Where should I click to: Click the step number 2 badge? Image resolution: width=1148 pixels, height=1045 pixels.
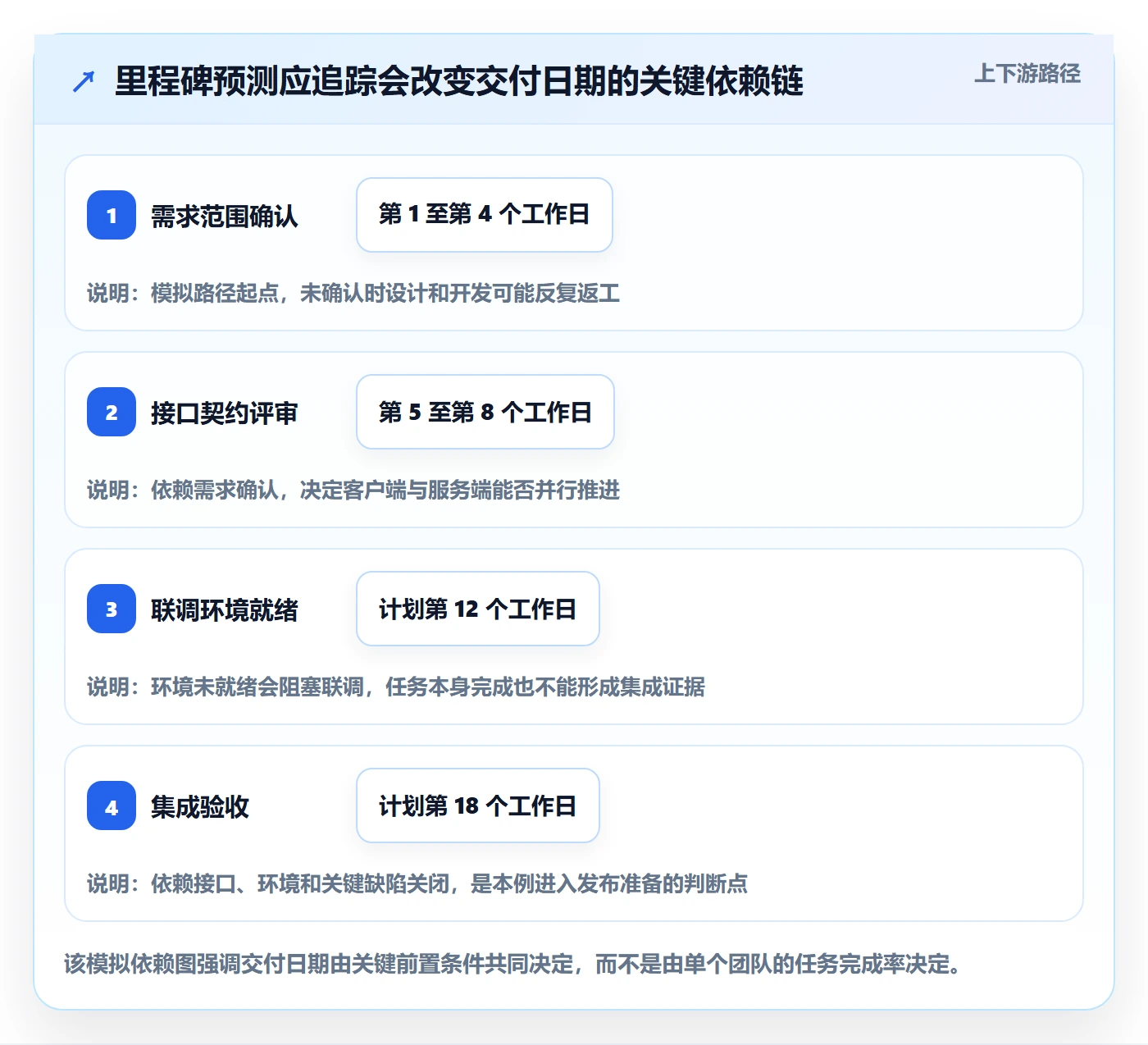click(x=112, y=412)
